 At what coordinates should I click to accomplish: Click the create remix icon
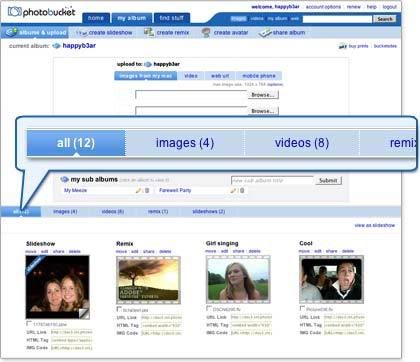click(x=149, y=32)
